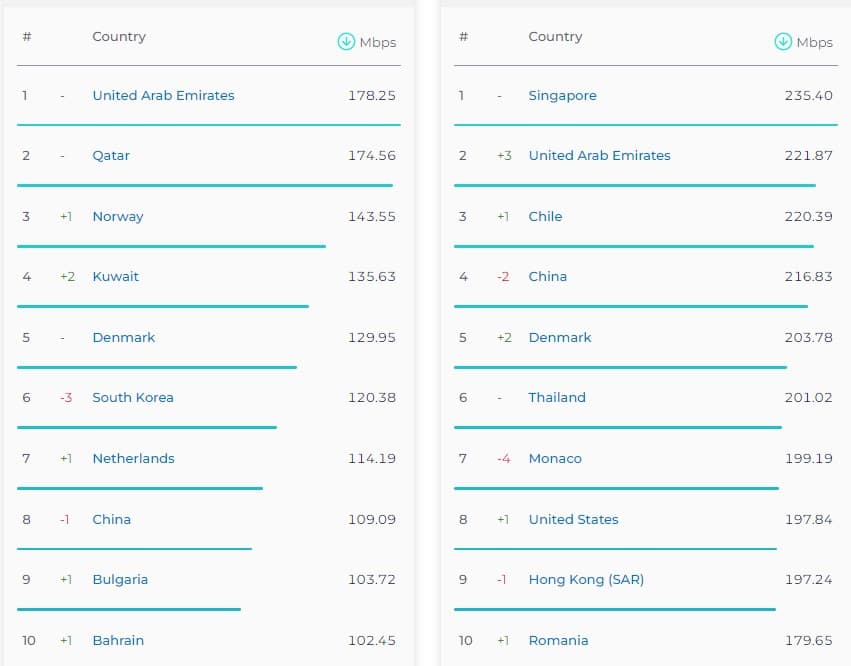Select South Korea in the list

(x=133, y=398)
